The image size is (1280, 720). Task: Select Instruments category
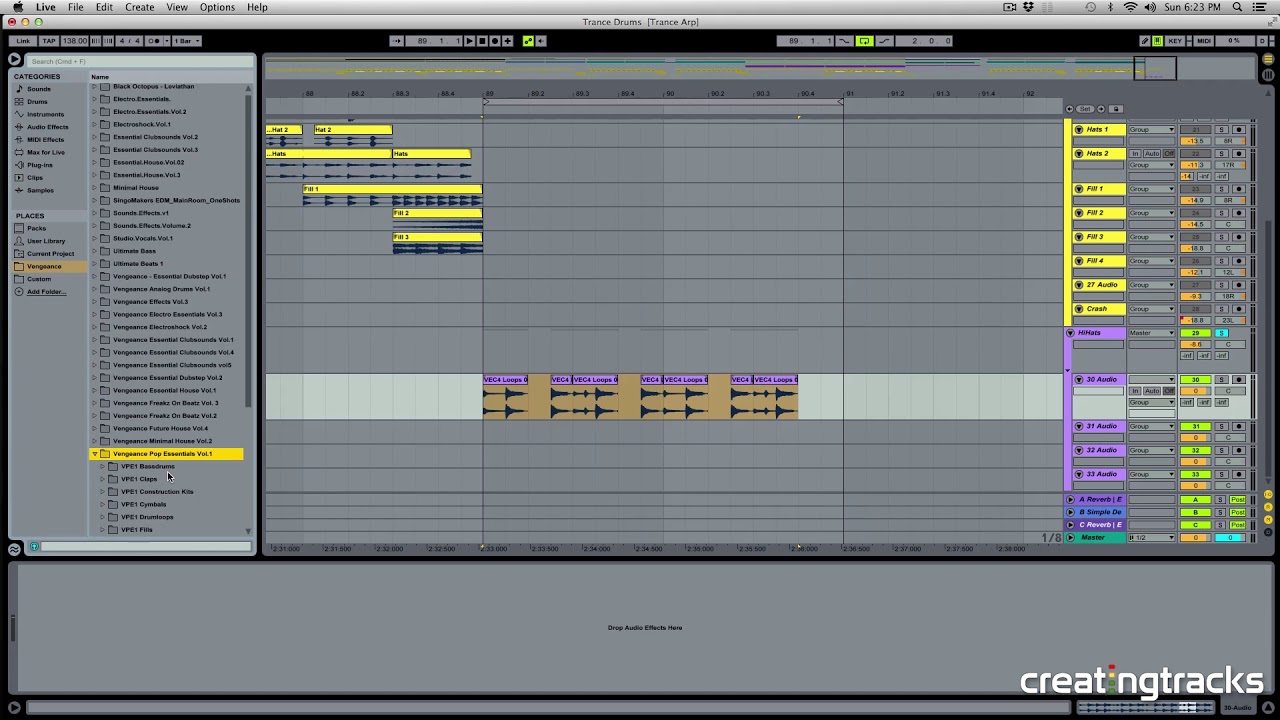(45, 114)
